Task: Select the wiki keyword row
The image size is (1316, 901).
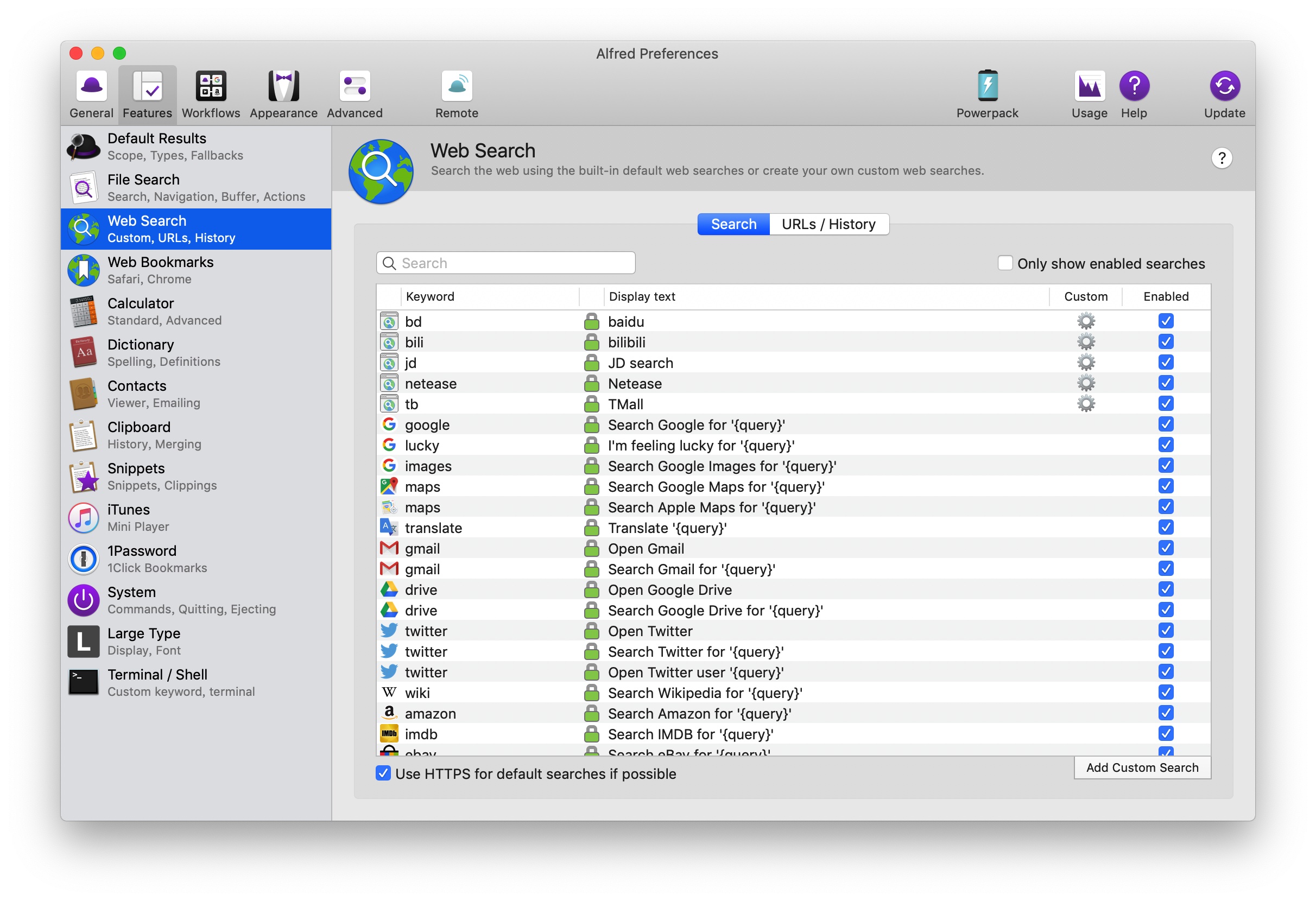Action: (x=793, y=693)
